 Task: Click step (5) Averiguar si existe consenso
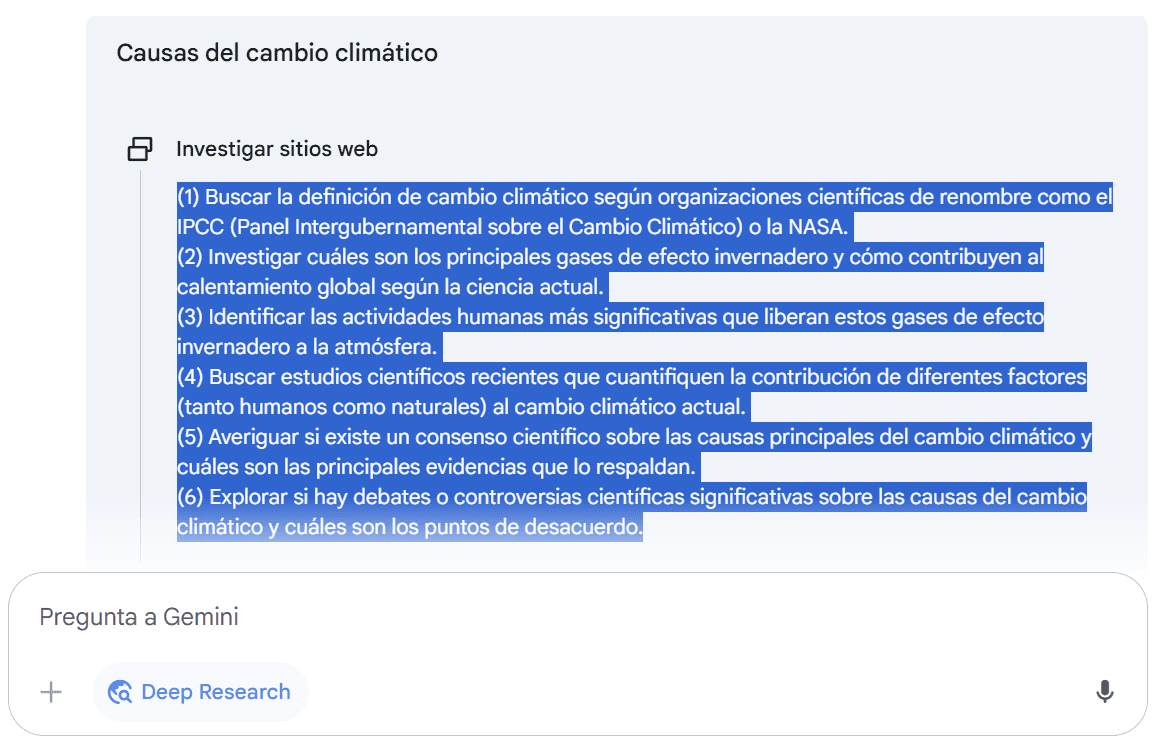(x=634, y=451)
